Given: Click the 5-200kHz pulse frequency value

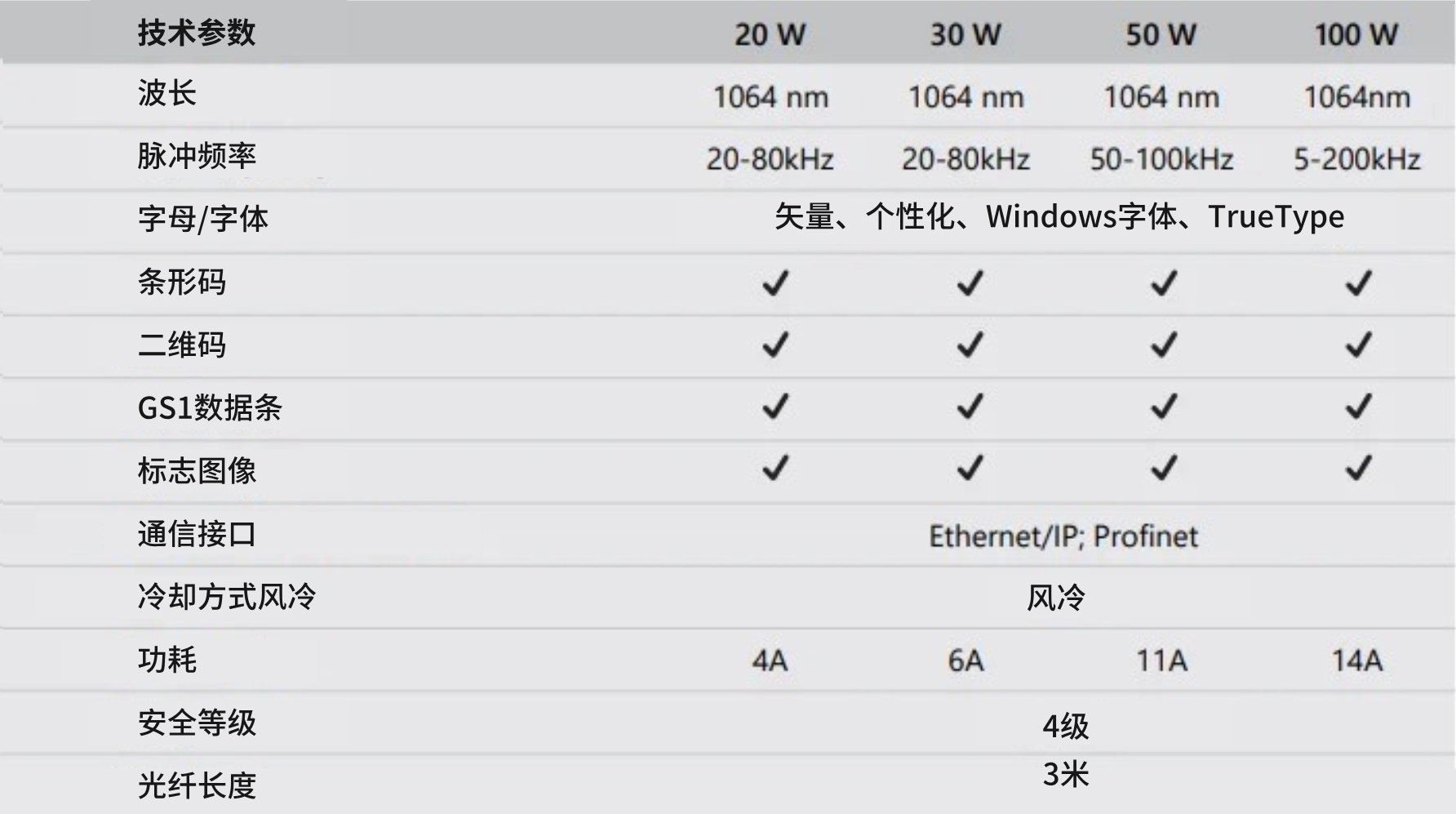Looking at the screenshot, I should click(1356, 159).
